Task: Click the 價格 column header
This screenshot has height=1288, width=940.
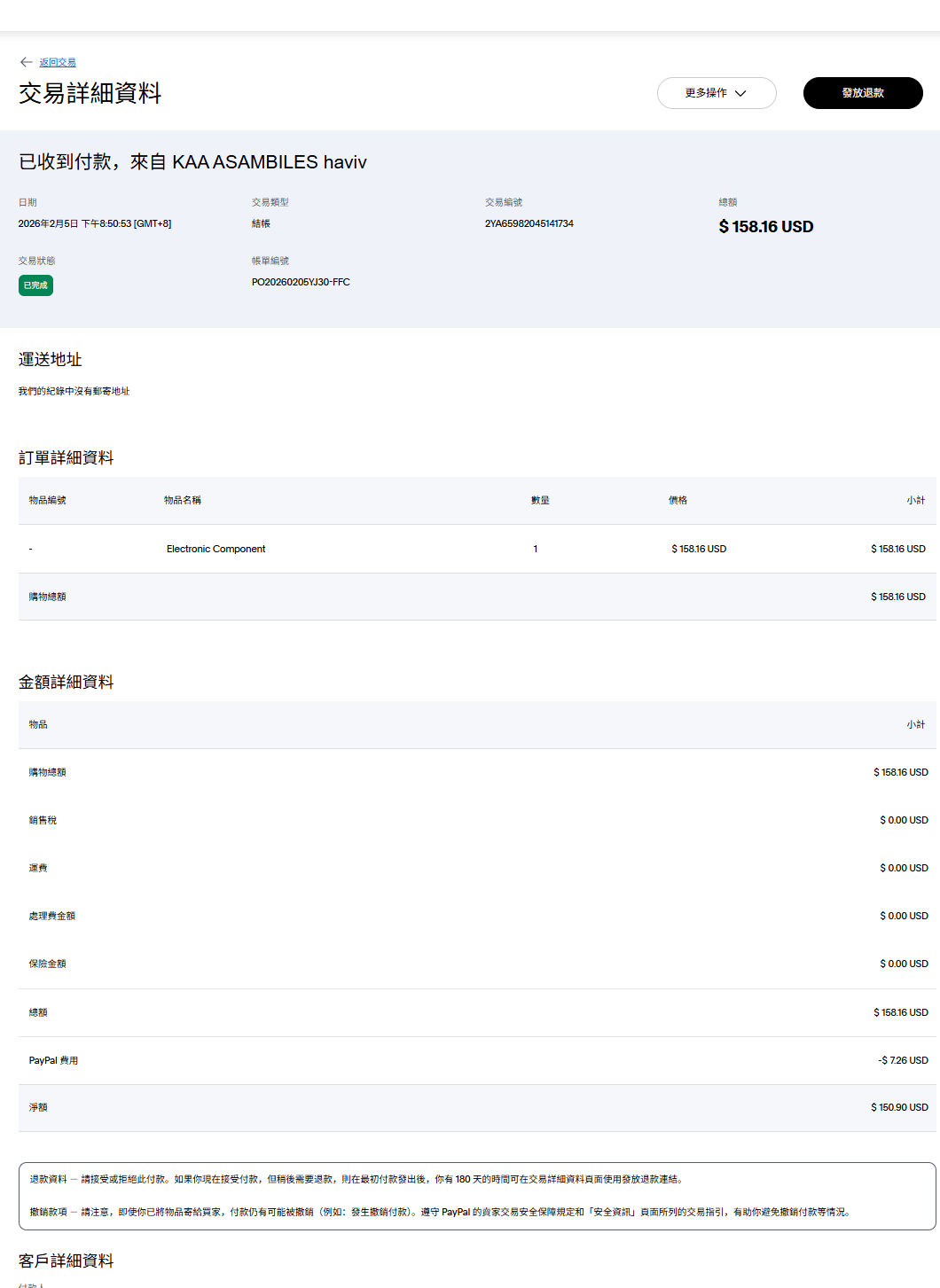Action: pos(678,500)
